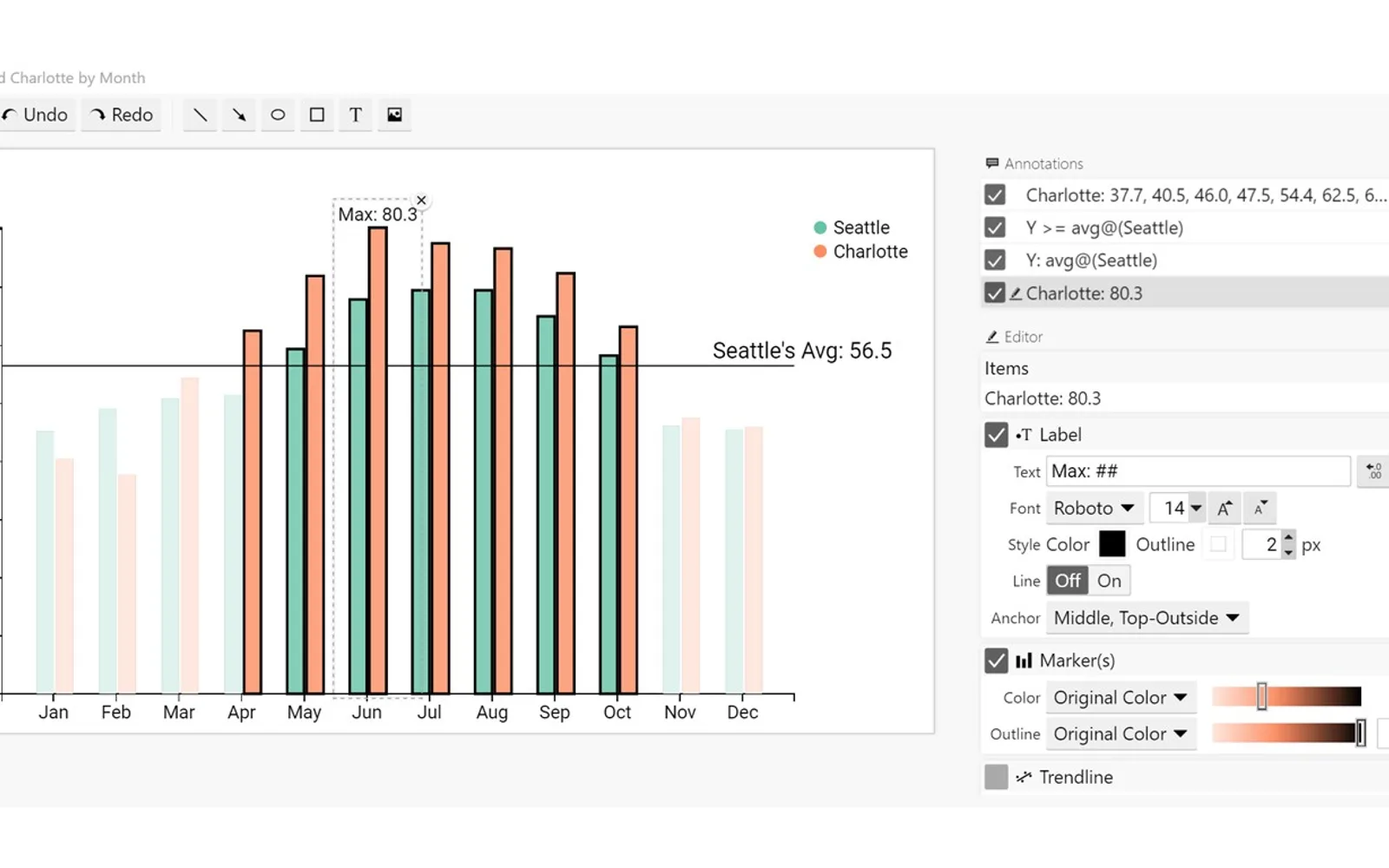
Task: Click the edit pencil icon on Charlotte: 80.3
Action: (x=1015, y=293)
